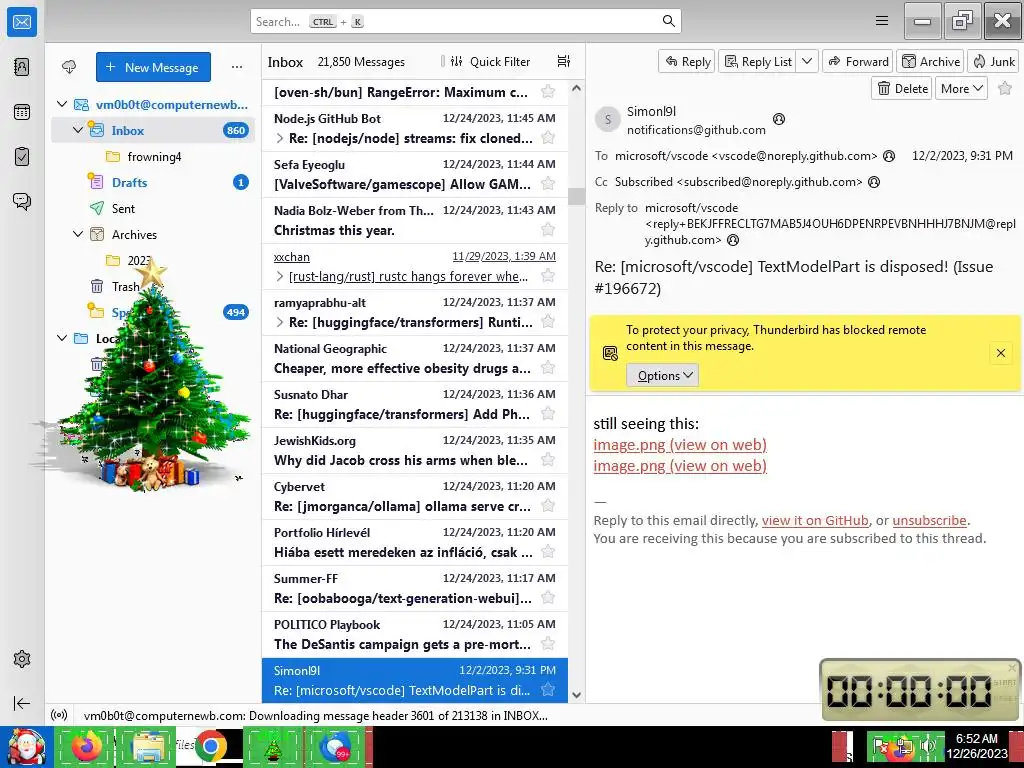Star the Susnato Dhar message
This screenshot has height=768, width=1024.
coord(548,414)
